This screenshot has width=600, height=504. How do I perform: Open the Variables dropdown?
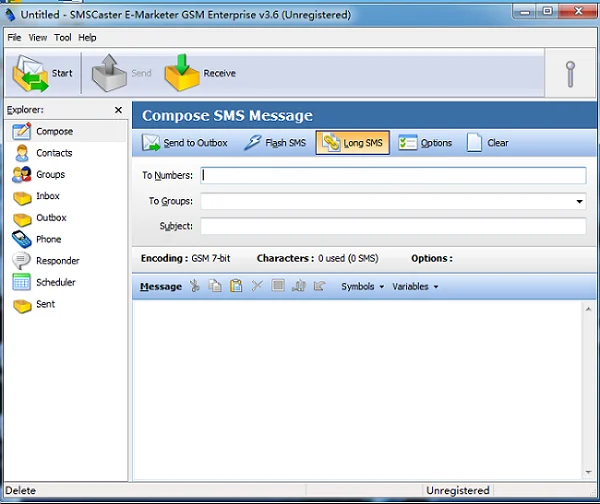pos(415,287)
